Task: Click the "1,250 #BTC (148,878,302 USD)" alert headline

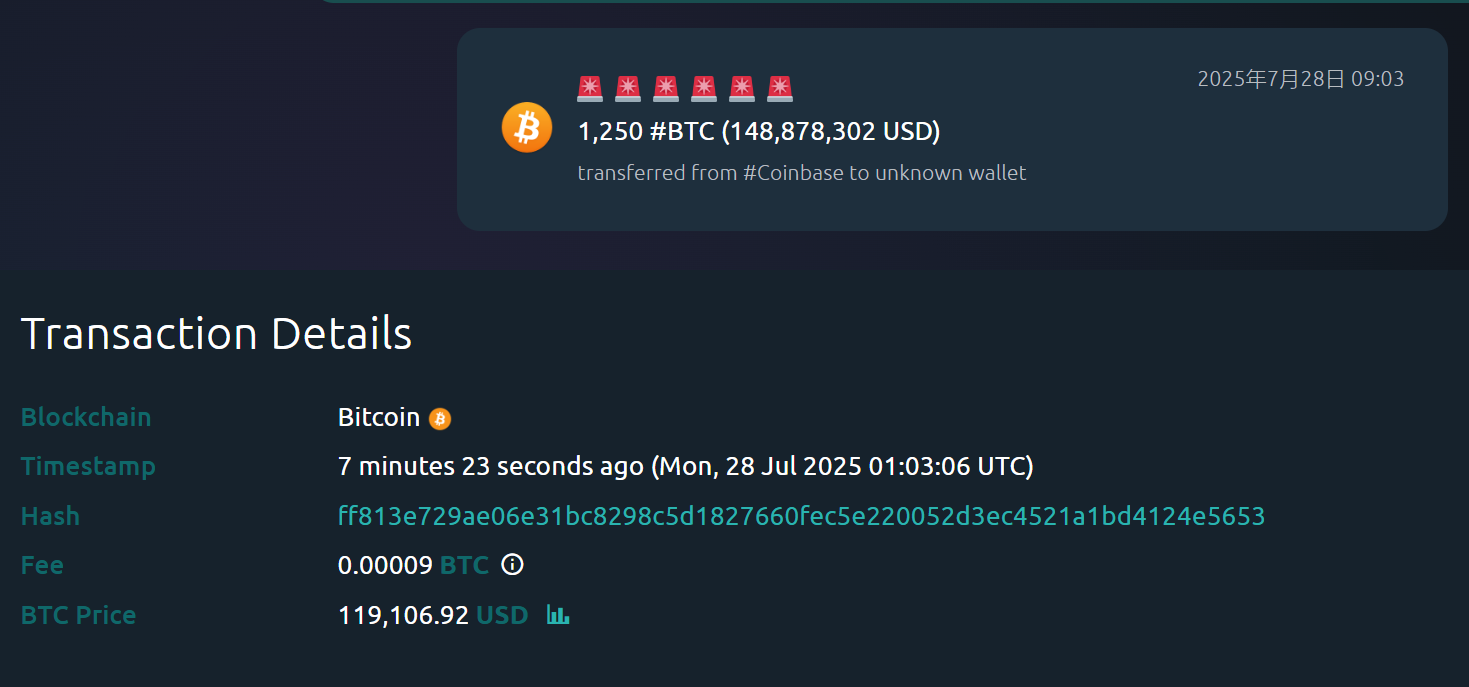Action: [759, 131]
